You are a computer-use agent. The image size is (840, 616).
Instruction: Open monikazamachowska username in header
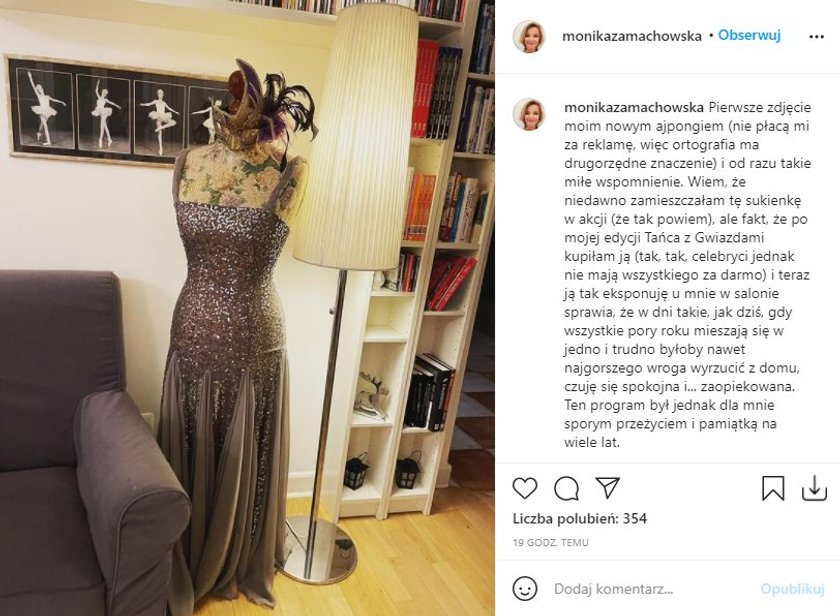click(x=632, y=36)
